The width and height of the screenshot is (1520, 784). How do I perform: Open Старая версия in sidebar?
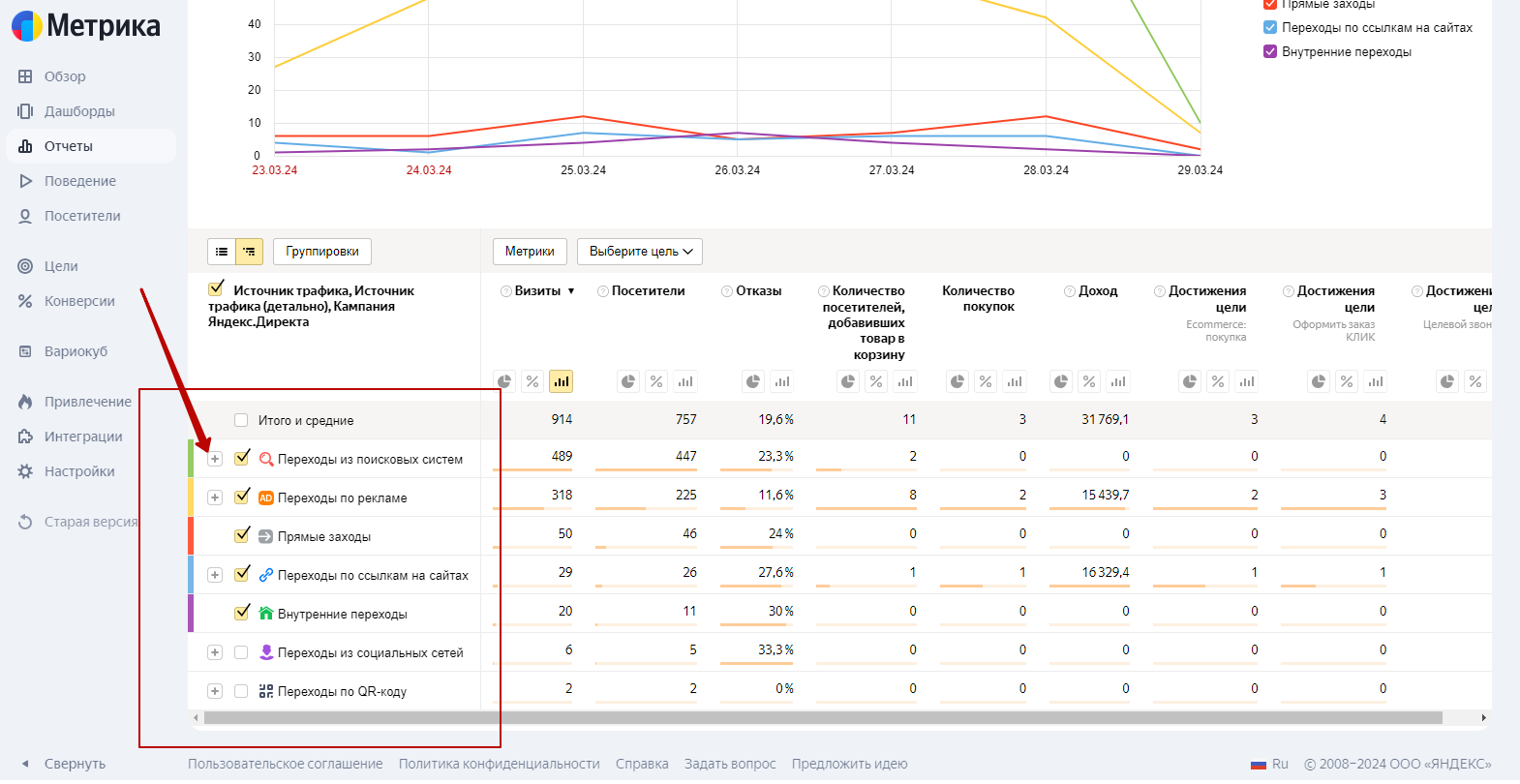pyautogui.click(x=91, y=522)
